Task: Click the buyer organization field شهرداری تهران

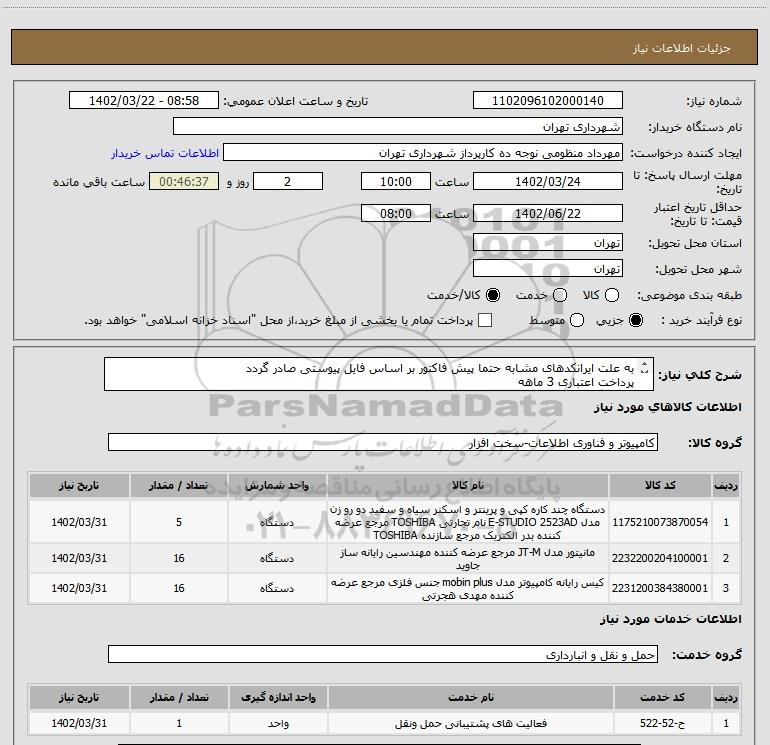Action: tap(398, 127)
